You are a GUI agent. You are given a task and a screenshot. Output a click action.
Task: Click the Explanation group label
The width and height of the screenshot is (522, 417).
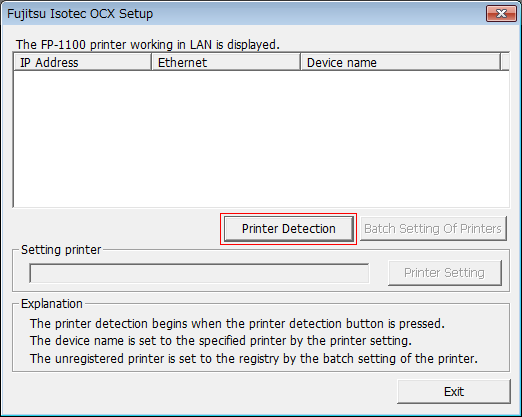tap(52, 304)
